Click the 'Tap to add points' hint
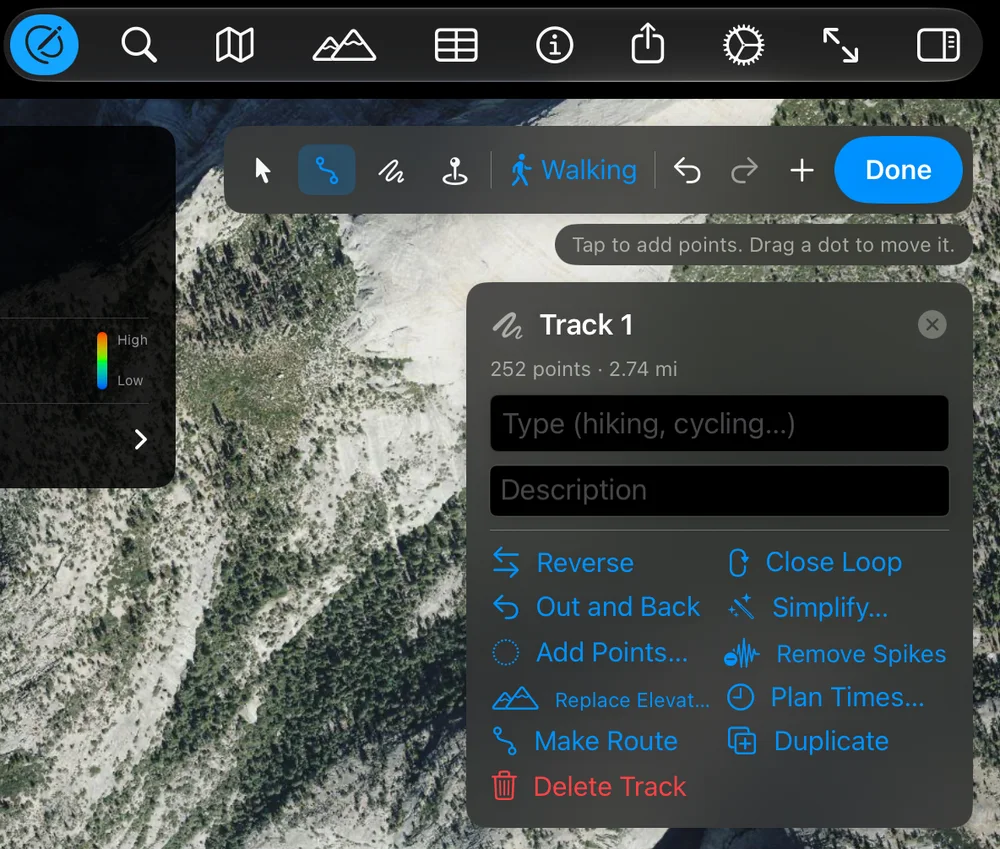The width and height of the screenshot is (1000, 849). 763,245
